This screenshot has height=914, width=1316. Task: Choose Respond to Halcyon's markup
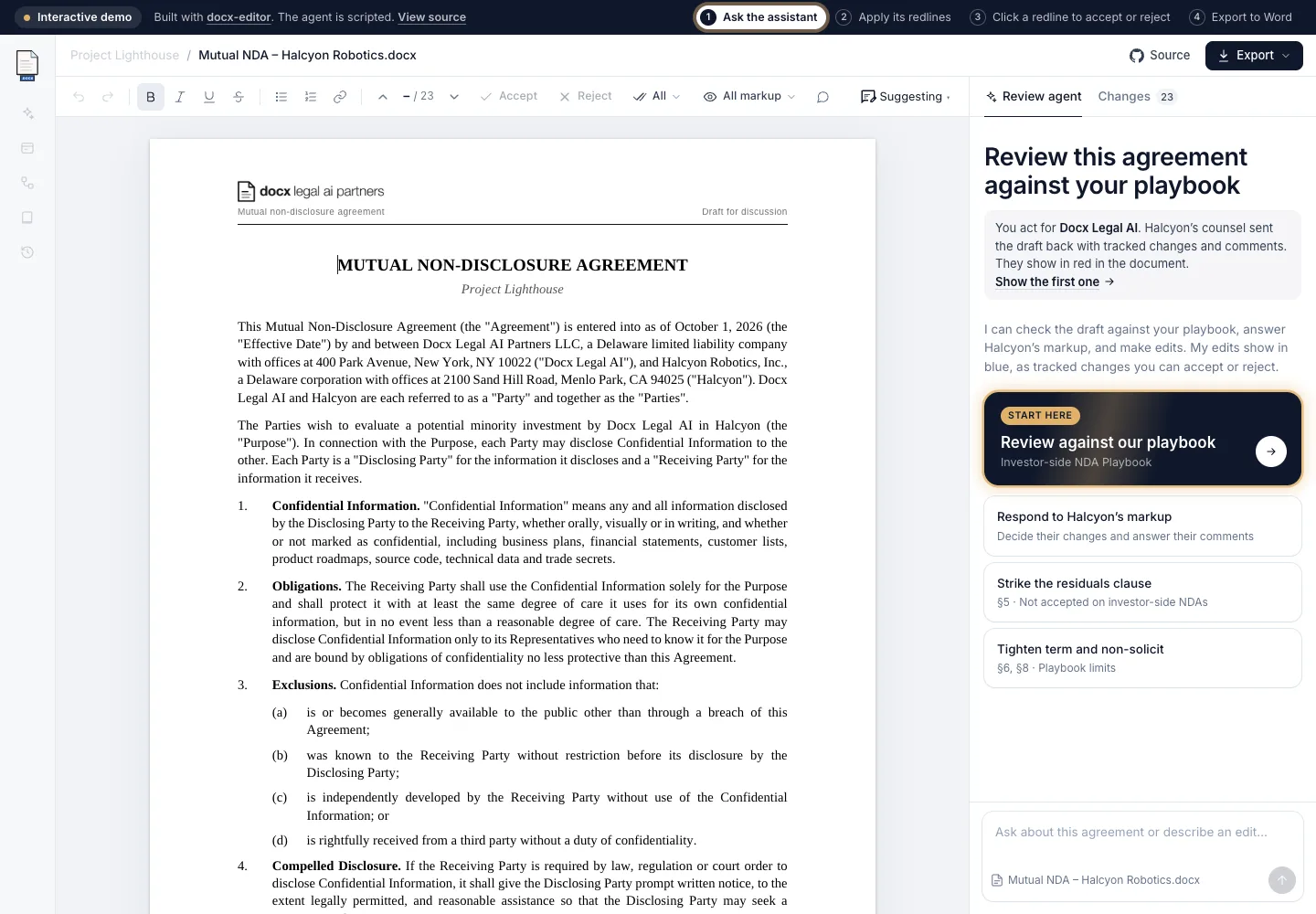(1142, 526)
